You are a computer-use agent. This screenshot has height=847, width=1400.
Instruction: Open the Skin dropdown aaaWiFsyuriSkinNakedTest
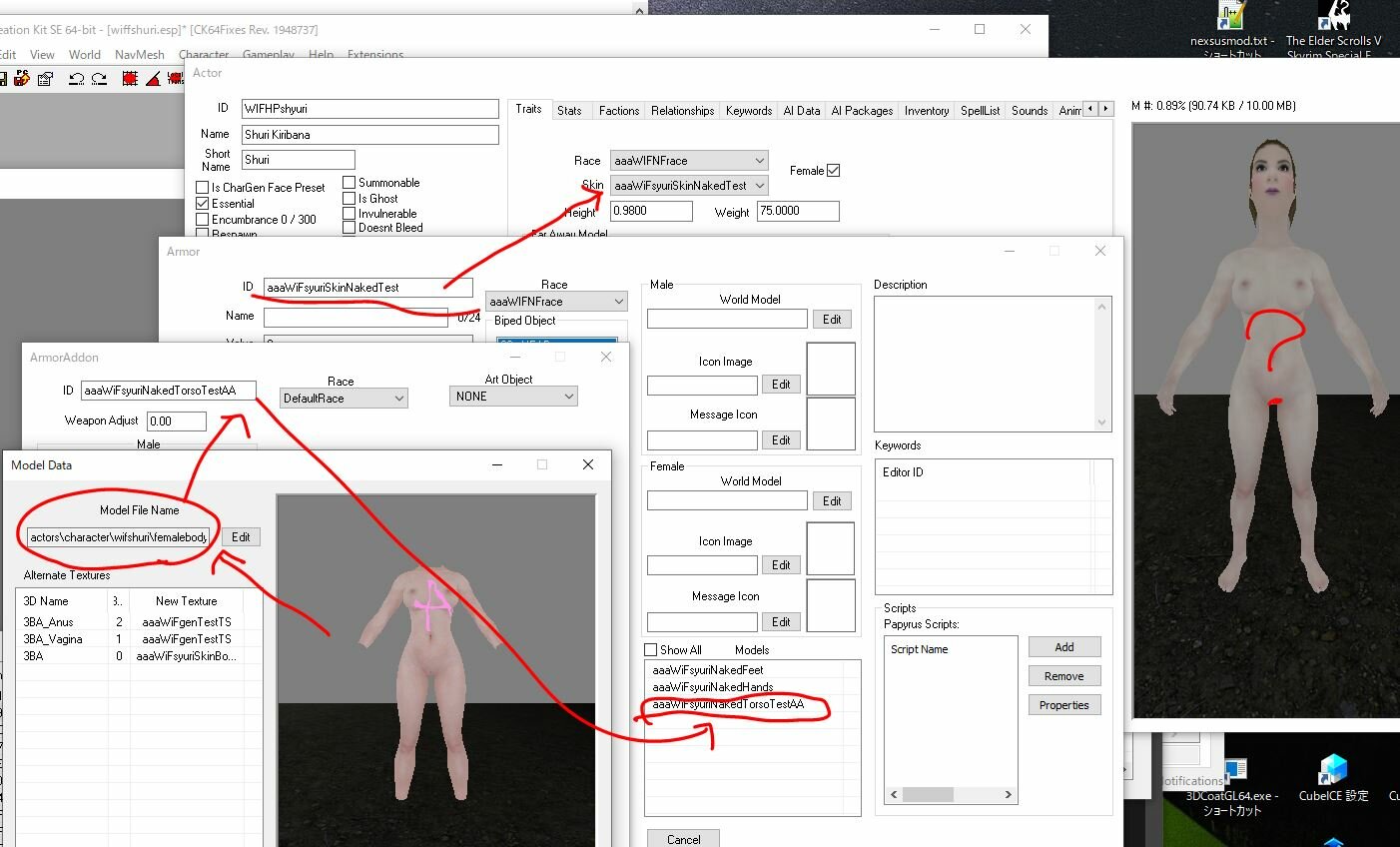tap(689, 186)
